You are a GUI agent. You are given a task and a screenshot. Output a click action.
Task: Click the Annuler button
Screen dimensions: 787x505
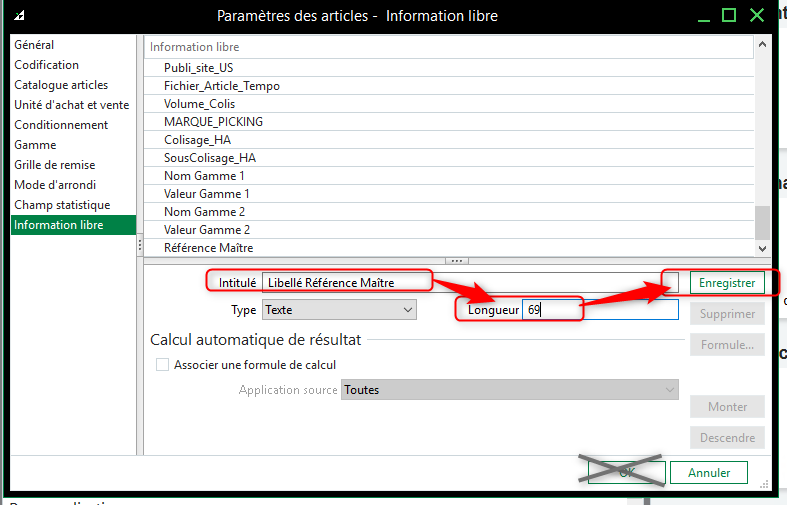point(709,473)
